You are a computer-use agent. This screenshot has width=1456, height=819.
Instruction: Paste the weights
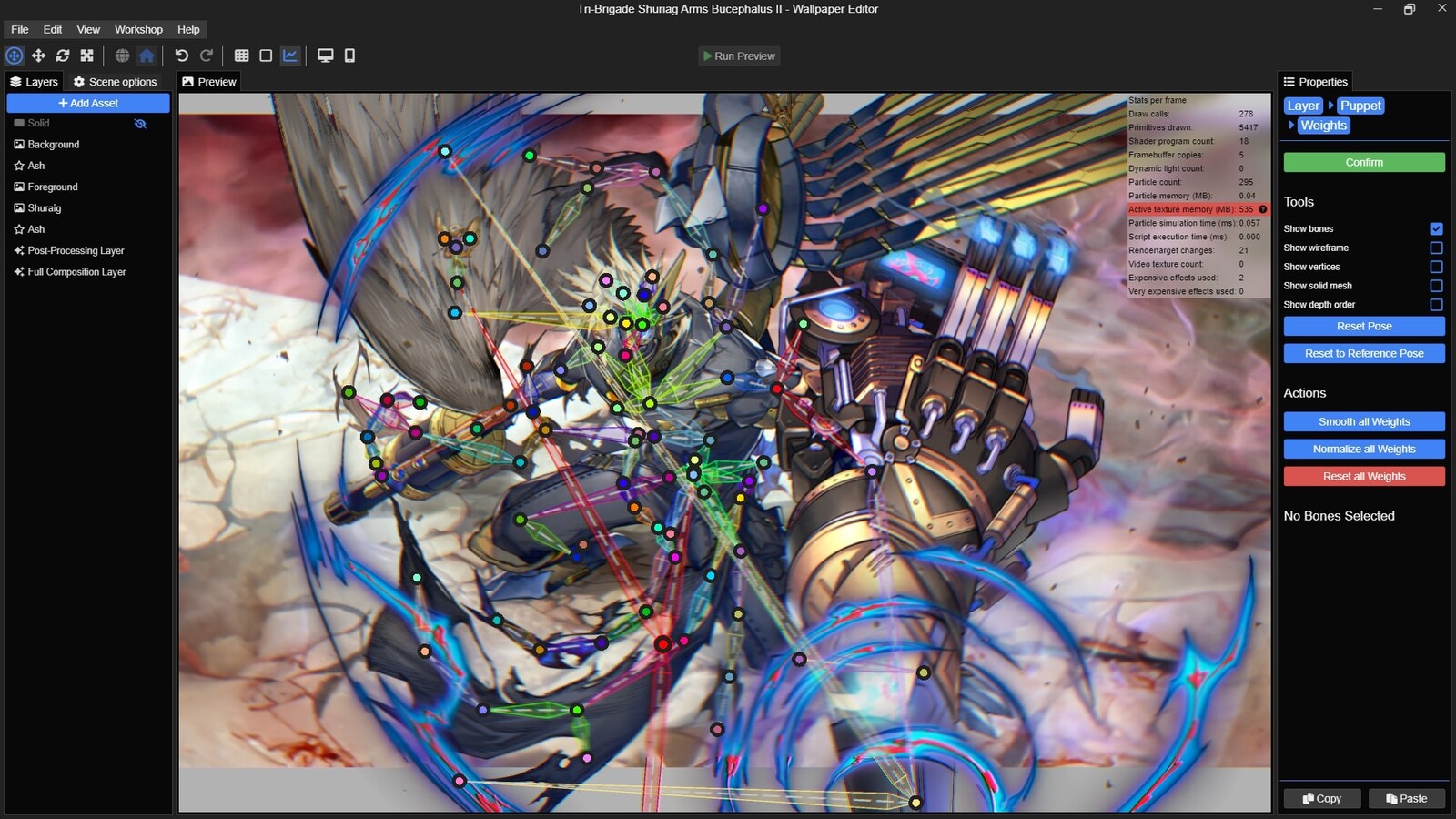[1407, 798]
